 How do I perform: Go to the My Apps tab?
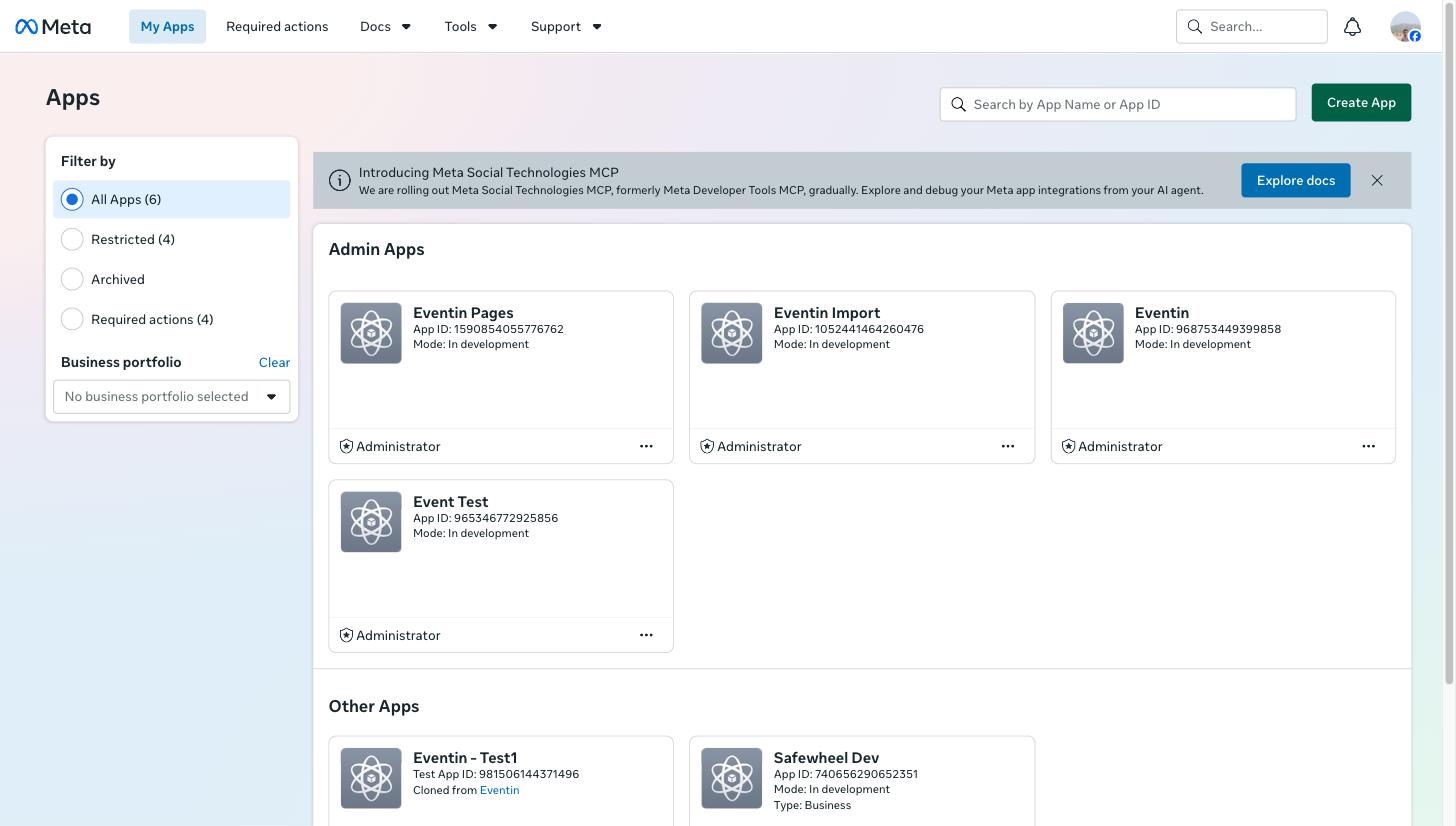point(167,27)
